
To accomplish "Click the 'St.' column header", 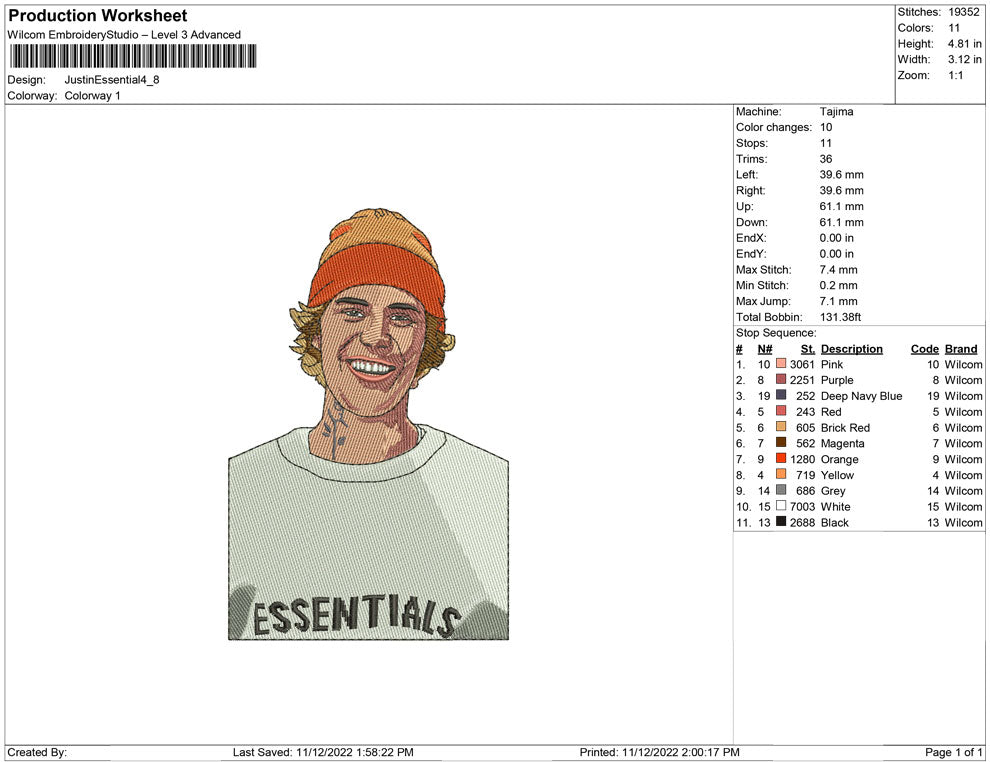I will (808, 348).
